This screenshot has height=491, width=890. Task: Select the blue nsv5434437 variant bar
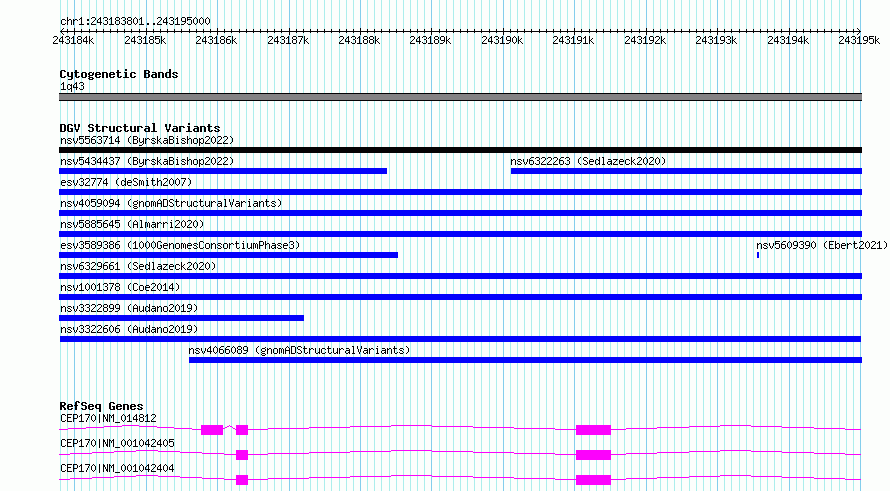[223, 171]
